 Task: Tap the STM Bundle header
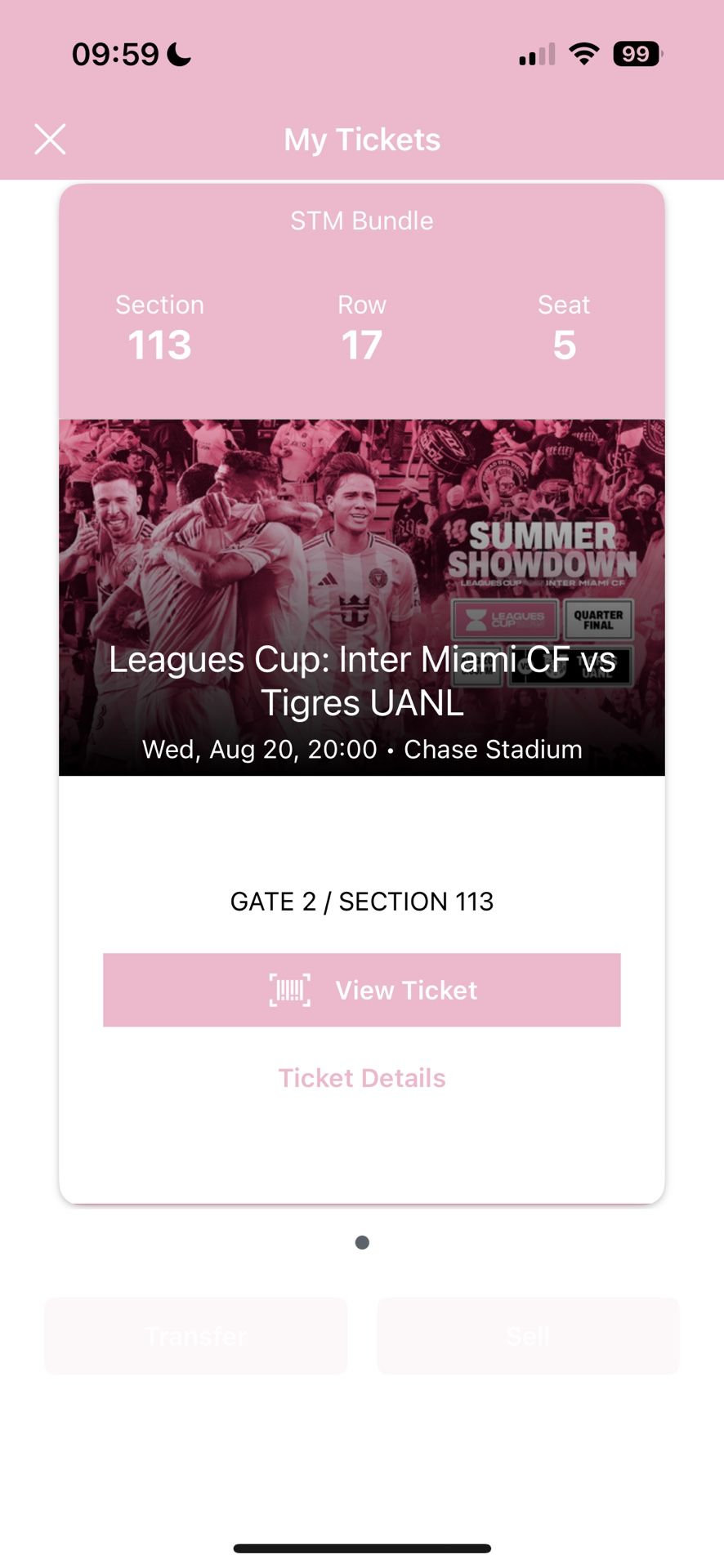click(x=362, y=220)
